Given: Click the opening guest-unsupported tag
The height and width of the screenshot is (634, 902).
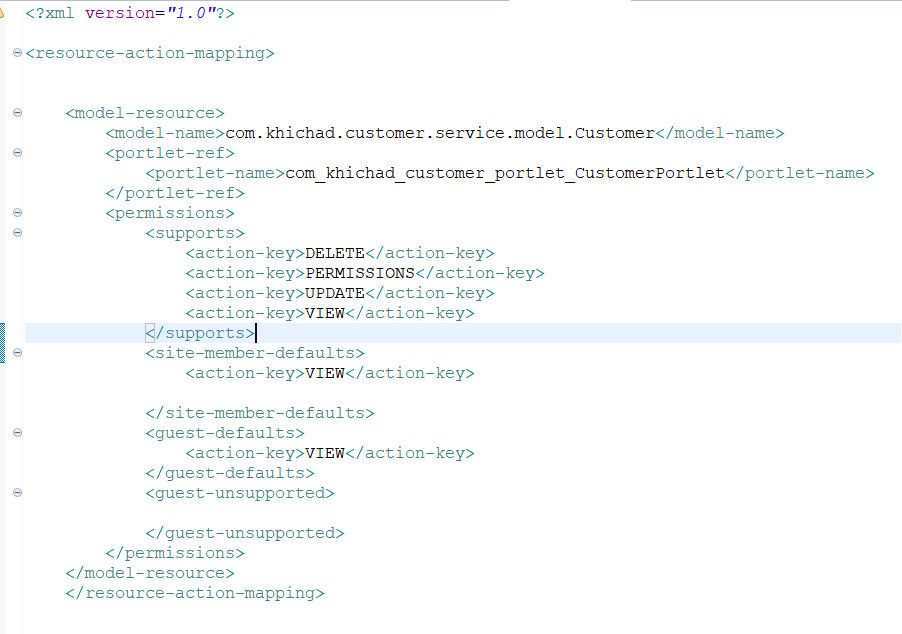Looking at the screenshot, I should tap(240, 493).
